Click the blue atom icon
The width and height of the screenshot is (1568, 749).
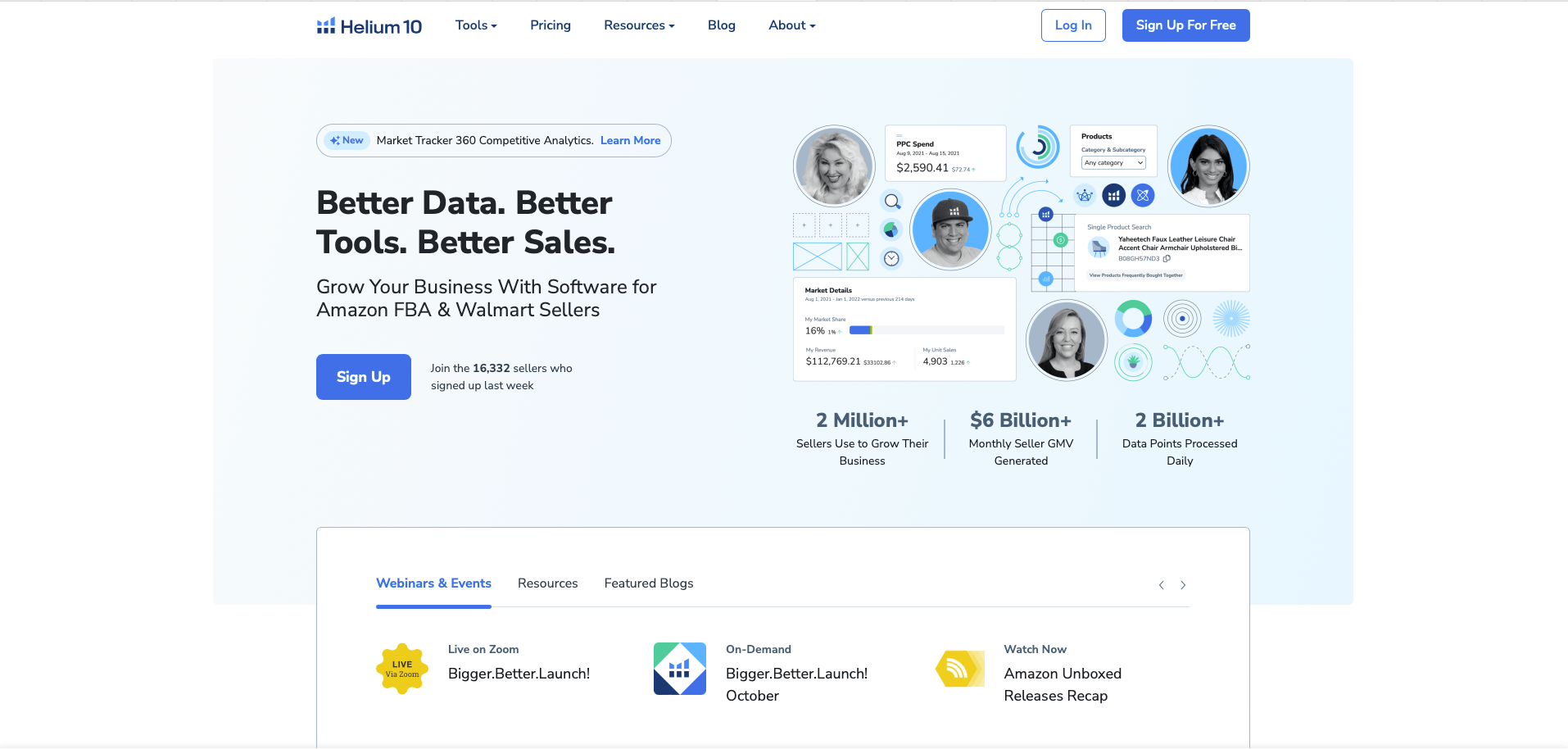point(1143,195)
